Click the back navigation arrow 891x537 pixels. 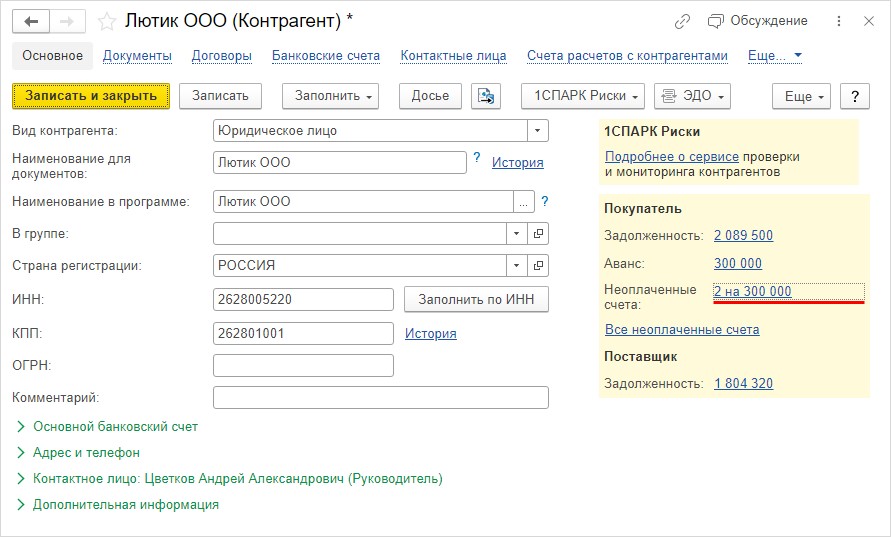tap(31, 22)
